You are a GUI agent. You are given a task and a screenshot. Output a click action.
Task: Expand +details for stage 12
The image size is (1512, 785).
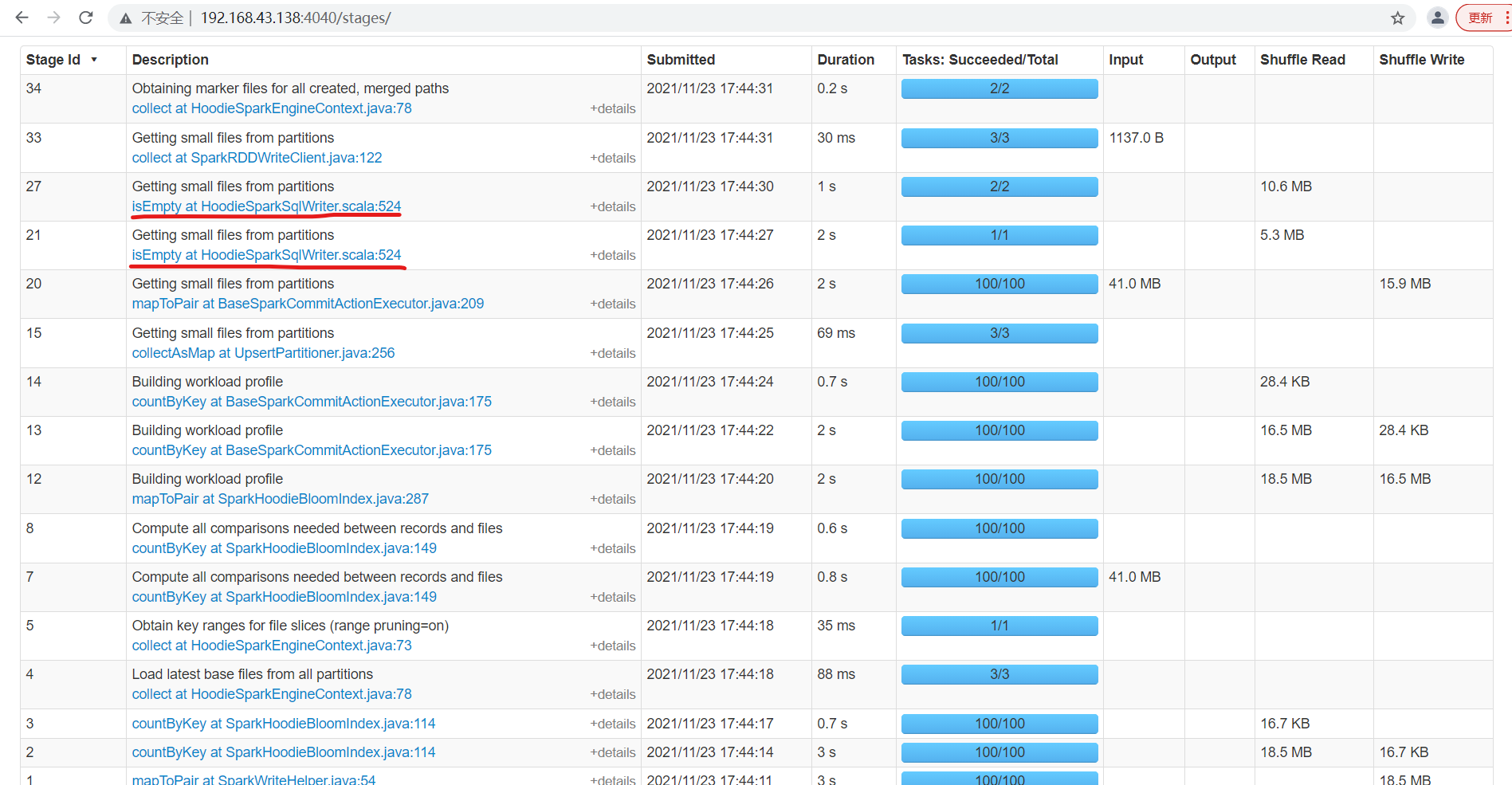point(612,500)
